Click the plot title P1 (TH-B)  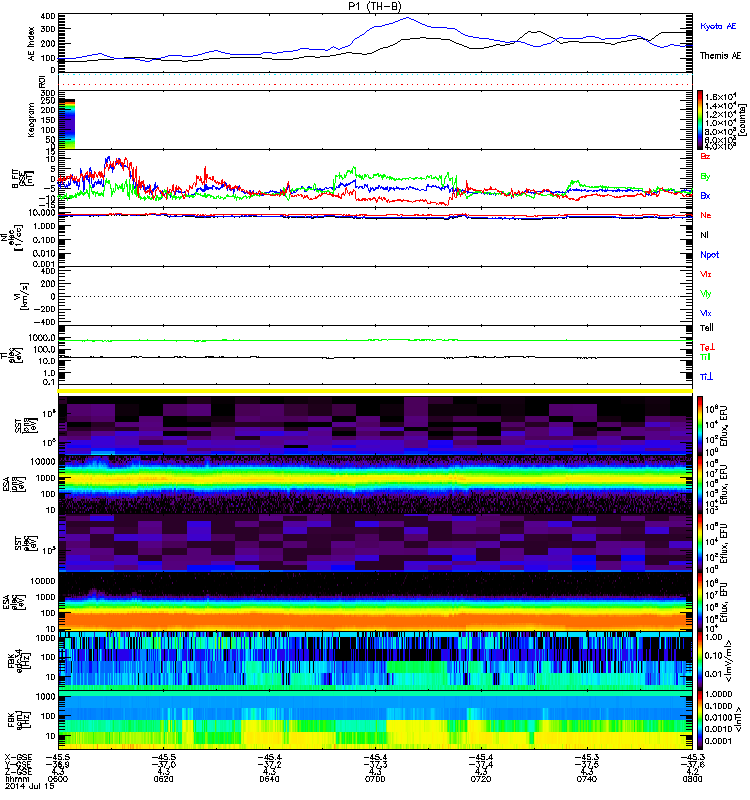375,6
